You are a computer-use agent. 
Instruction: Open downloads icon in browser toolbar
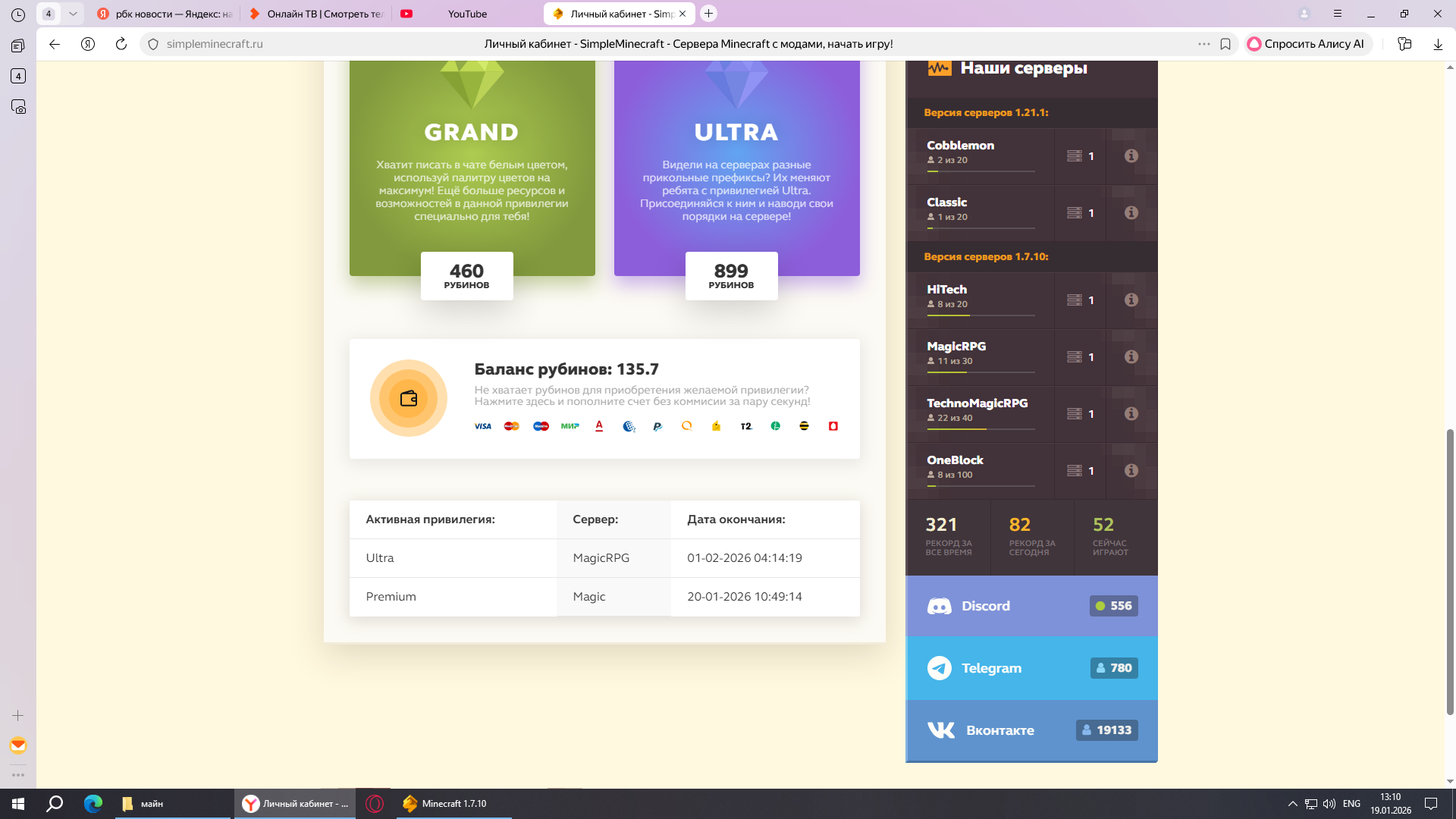tap(1438, 44)
